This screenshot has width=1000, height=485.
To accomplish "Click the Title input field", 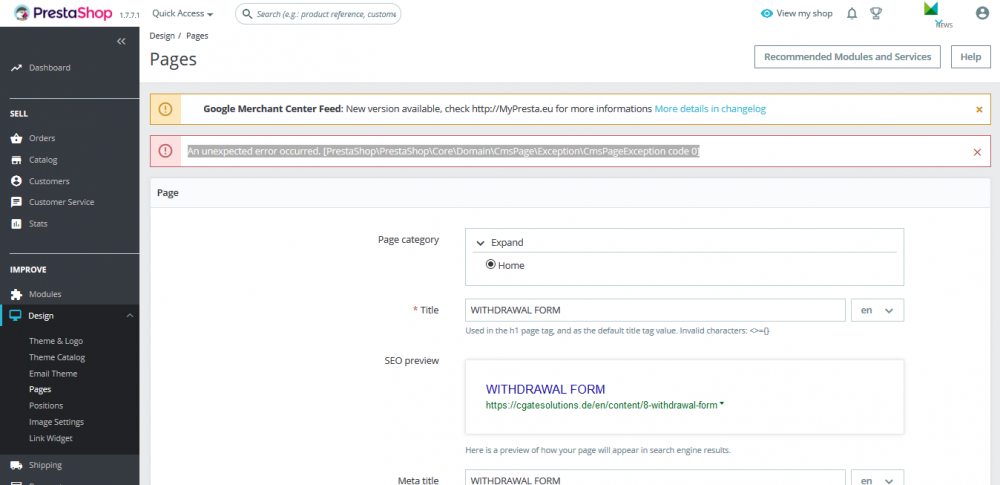I will coord(655,310).
